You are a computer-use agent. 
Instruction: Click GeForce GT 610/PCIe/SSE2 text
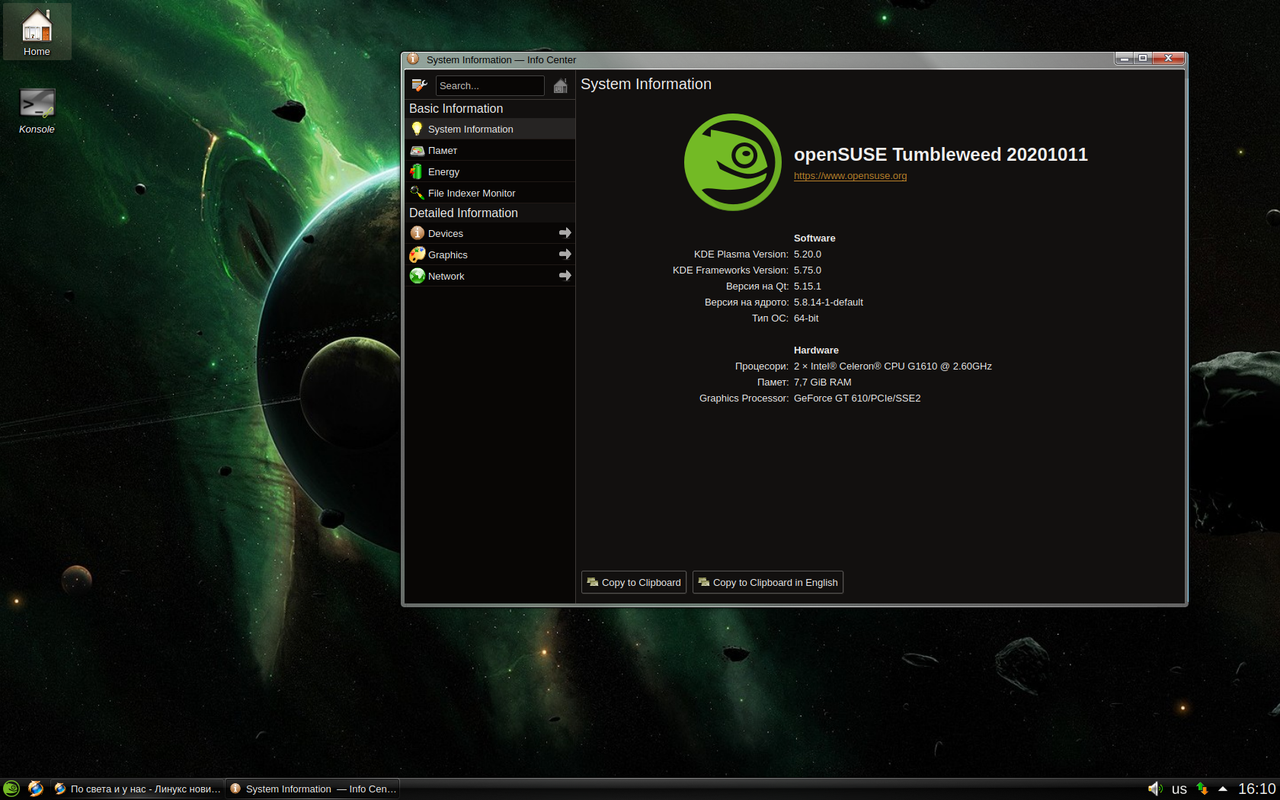(x=857, y=398)
